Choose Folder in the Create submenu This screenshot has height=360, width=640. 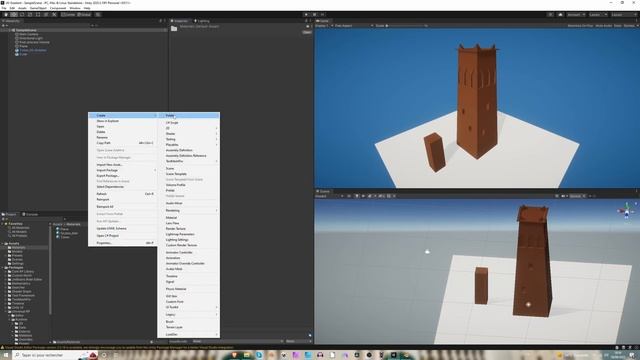[x=189, y=116]
